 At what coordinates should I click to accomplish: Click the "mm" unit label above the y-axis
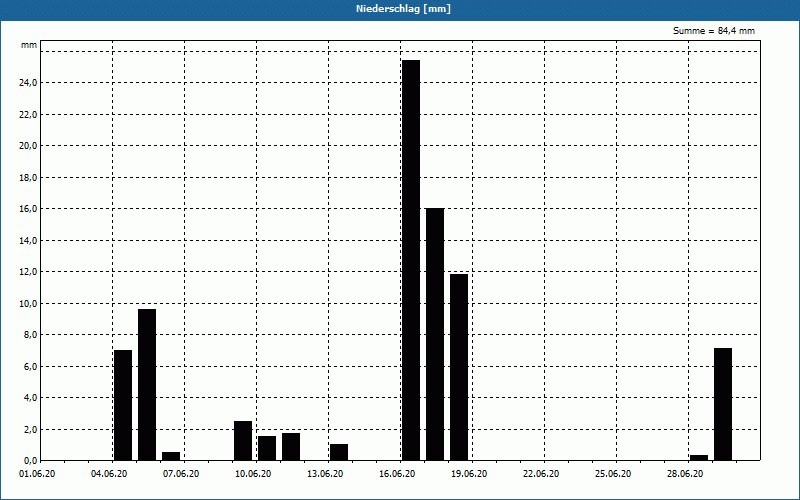coord(29,45)
